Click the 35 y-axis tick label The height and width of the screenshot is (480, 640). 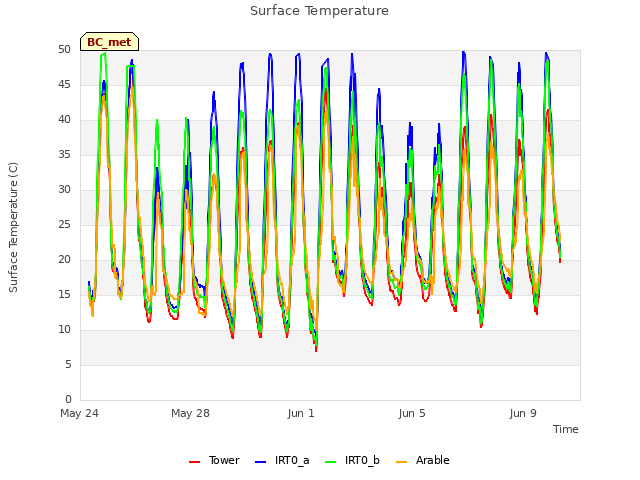point(64,155)
